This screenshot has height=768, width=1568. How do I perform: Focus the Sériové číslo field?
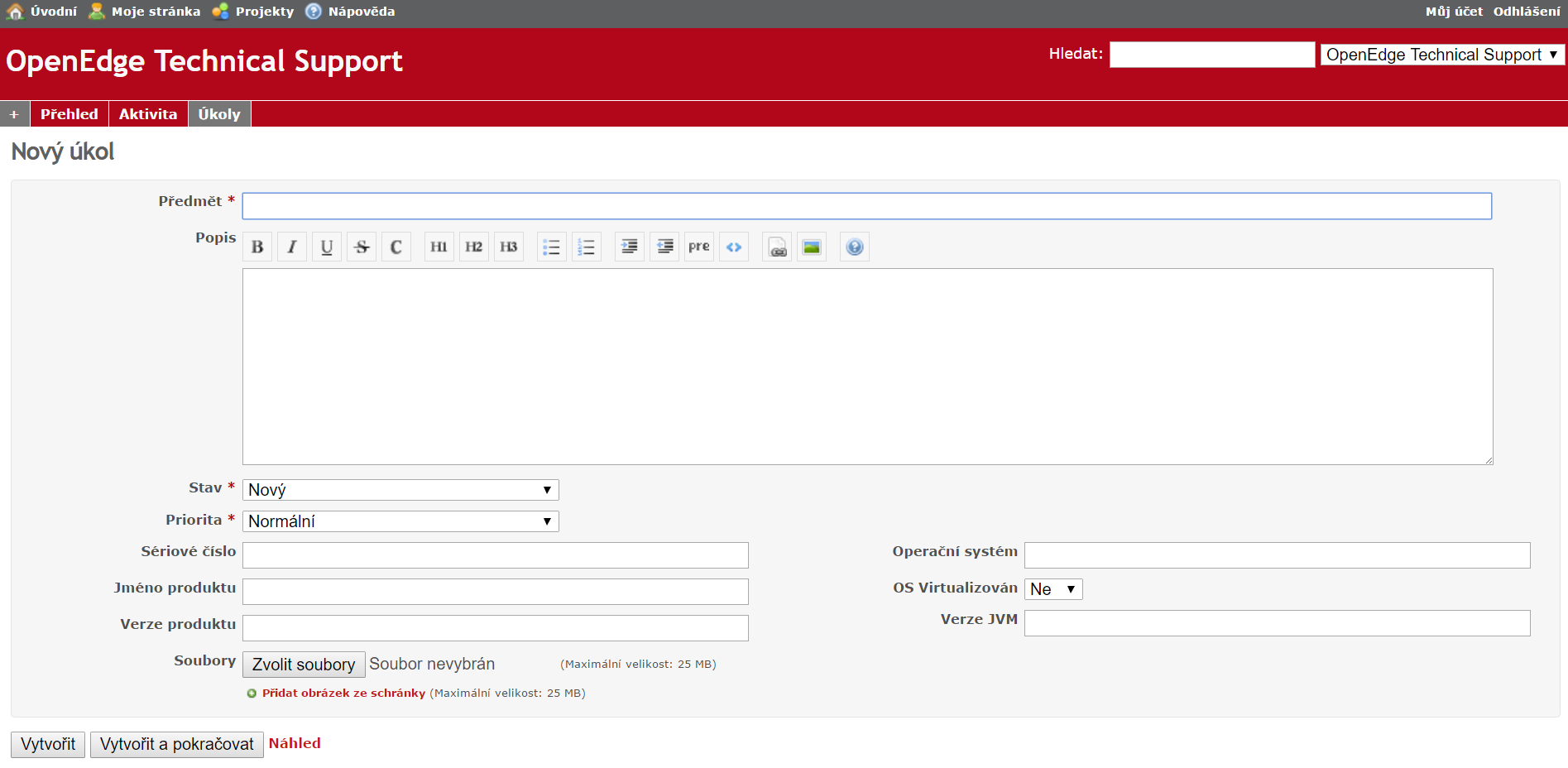(496, 555)
